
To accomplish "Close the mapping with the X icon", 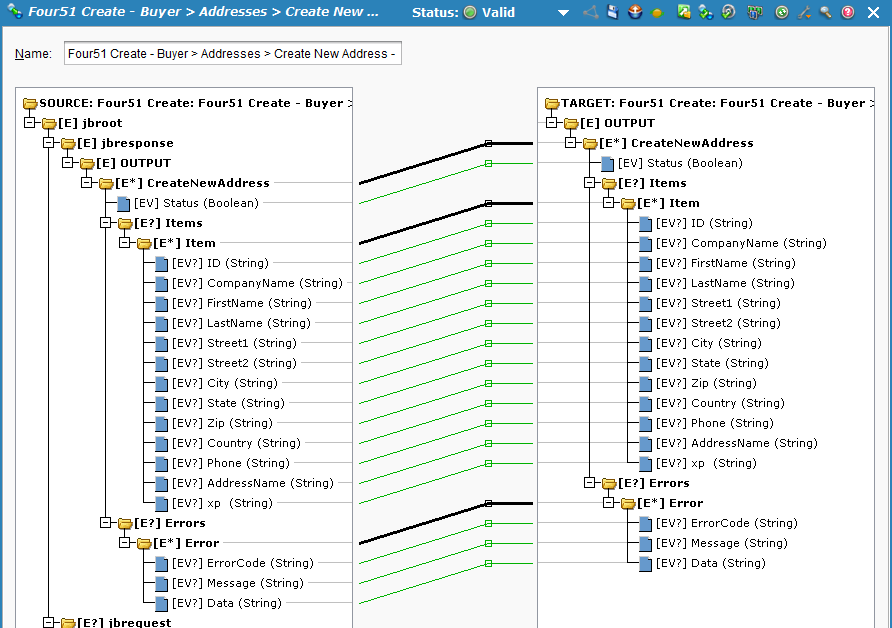I will click(x=872, y=13).
